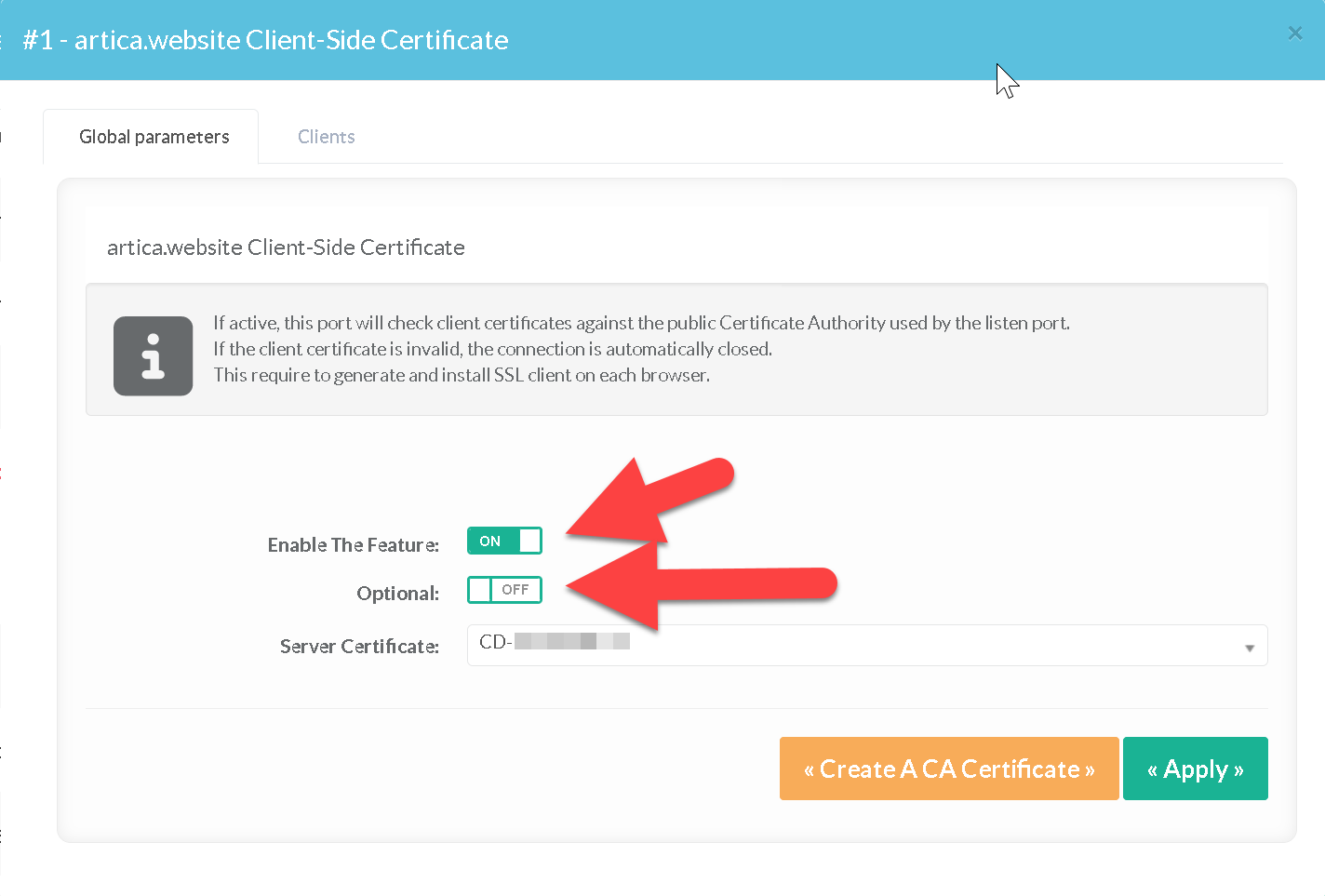1325x896 pixels.
Task: Click the 'If active, this port' info line
Action: tap(641, 323)
